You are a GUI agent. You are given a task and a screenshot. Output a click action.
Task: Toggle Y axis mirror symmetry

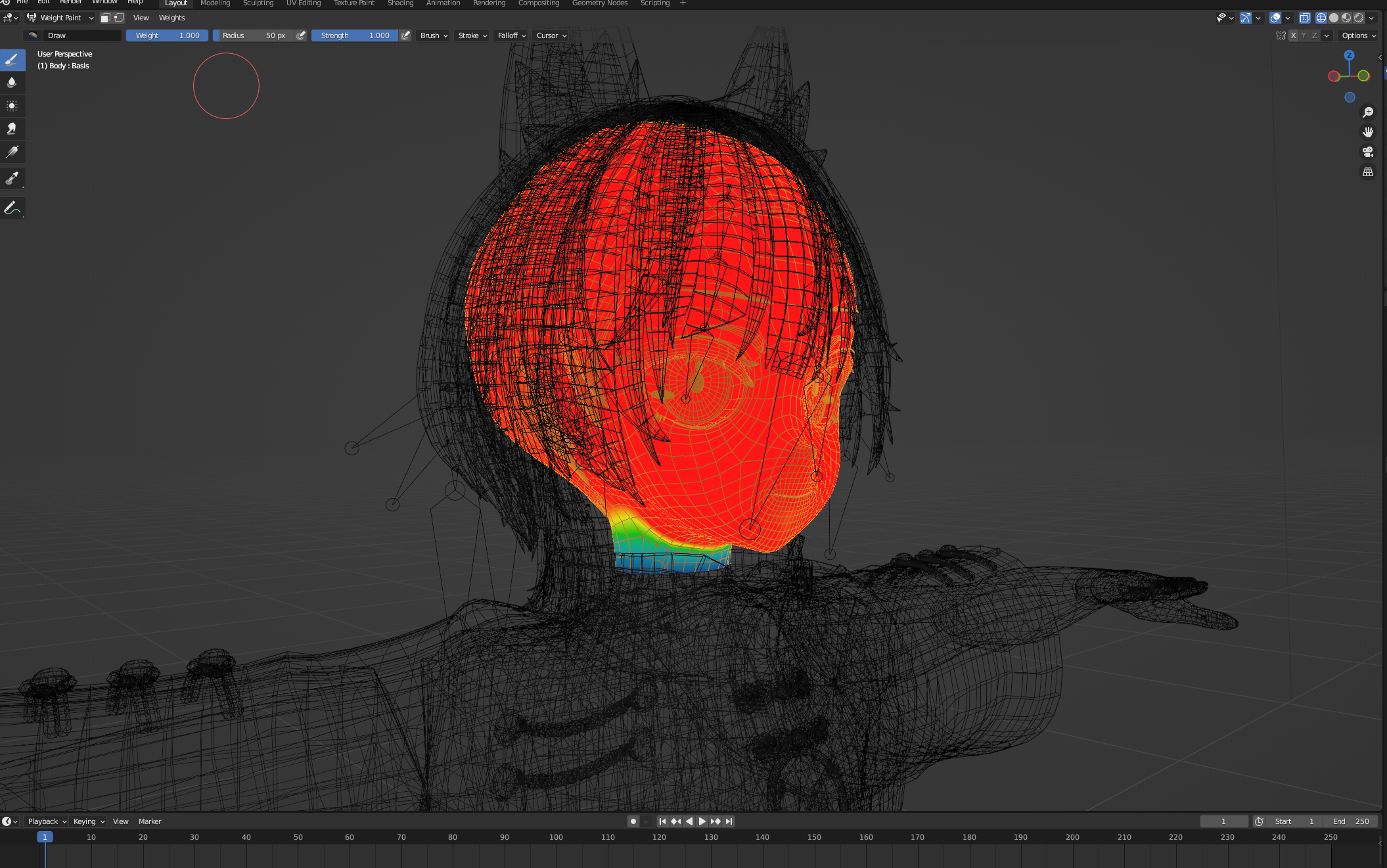click(x=1304, y=35)
